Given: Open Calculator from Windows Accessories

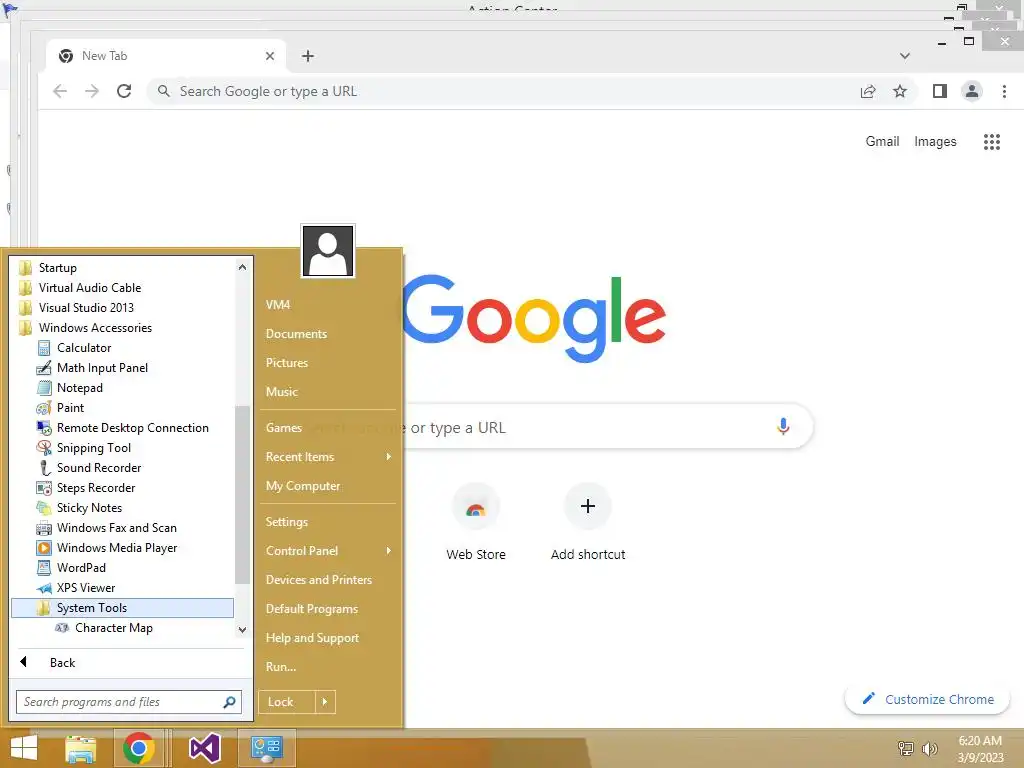Looking at the screenshot, I should point(84,347).
